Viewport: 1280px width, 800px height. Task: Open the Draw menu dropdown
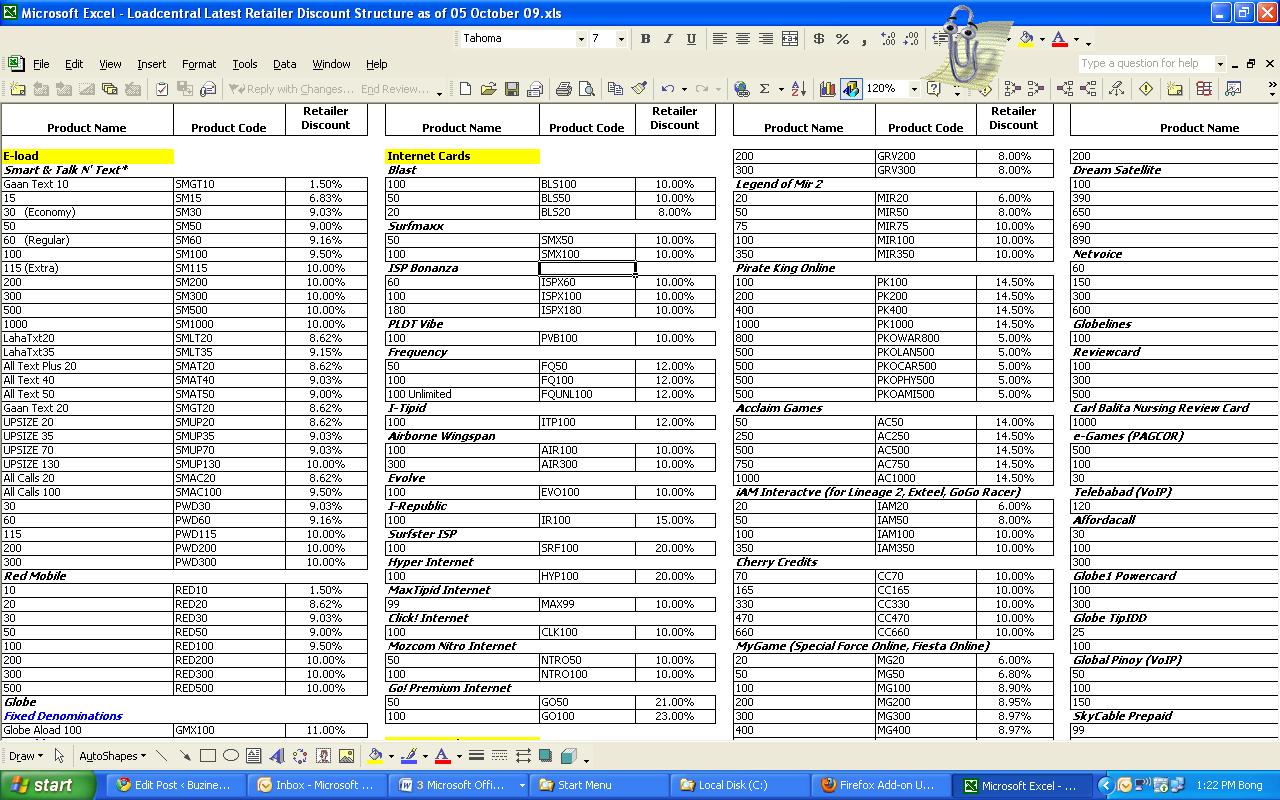[x=25, y=756]
